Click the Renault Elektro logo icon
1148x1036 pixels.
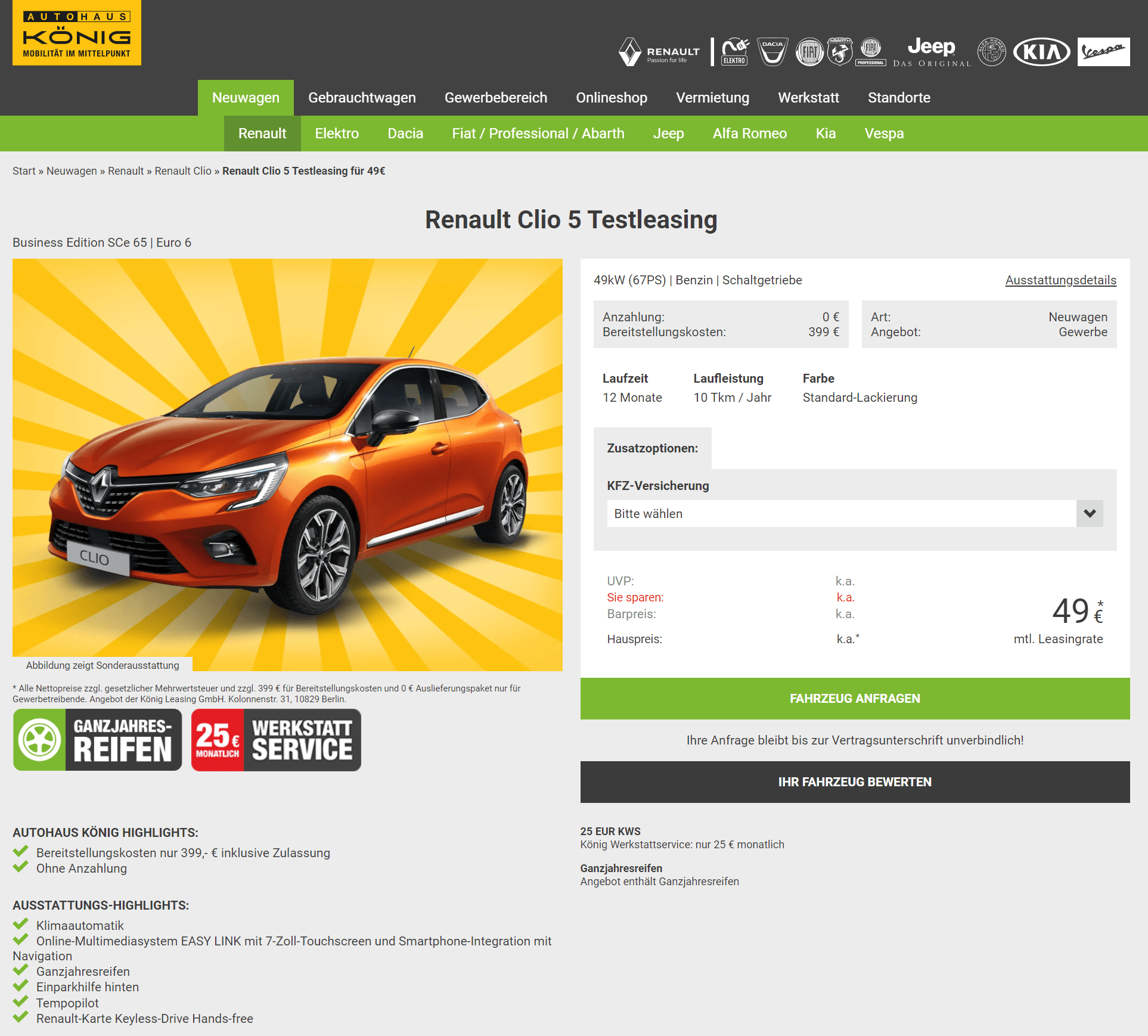735,52
